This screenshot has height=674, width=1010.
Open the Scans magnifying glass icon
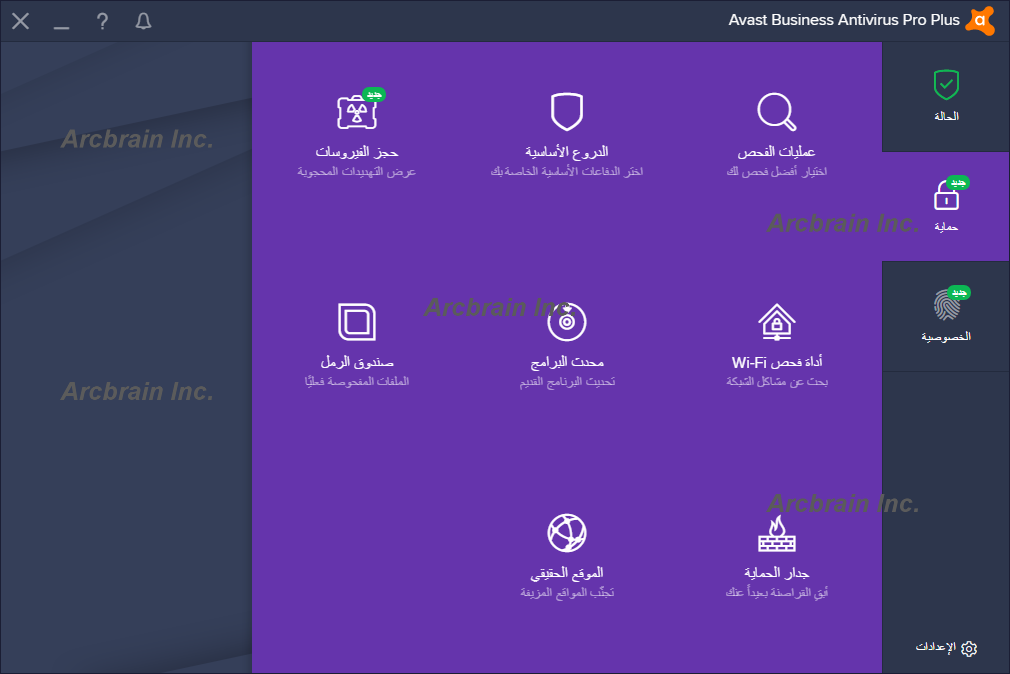pos(777,112)
